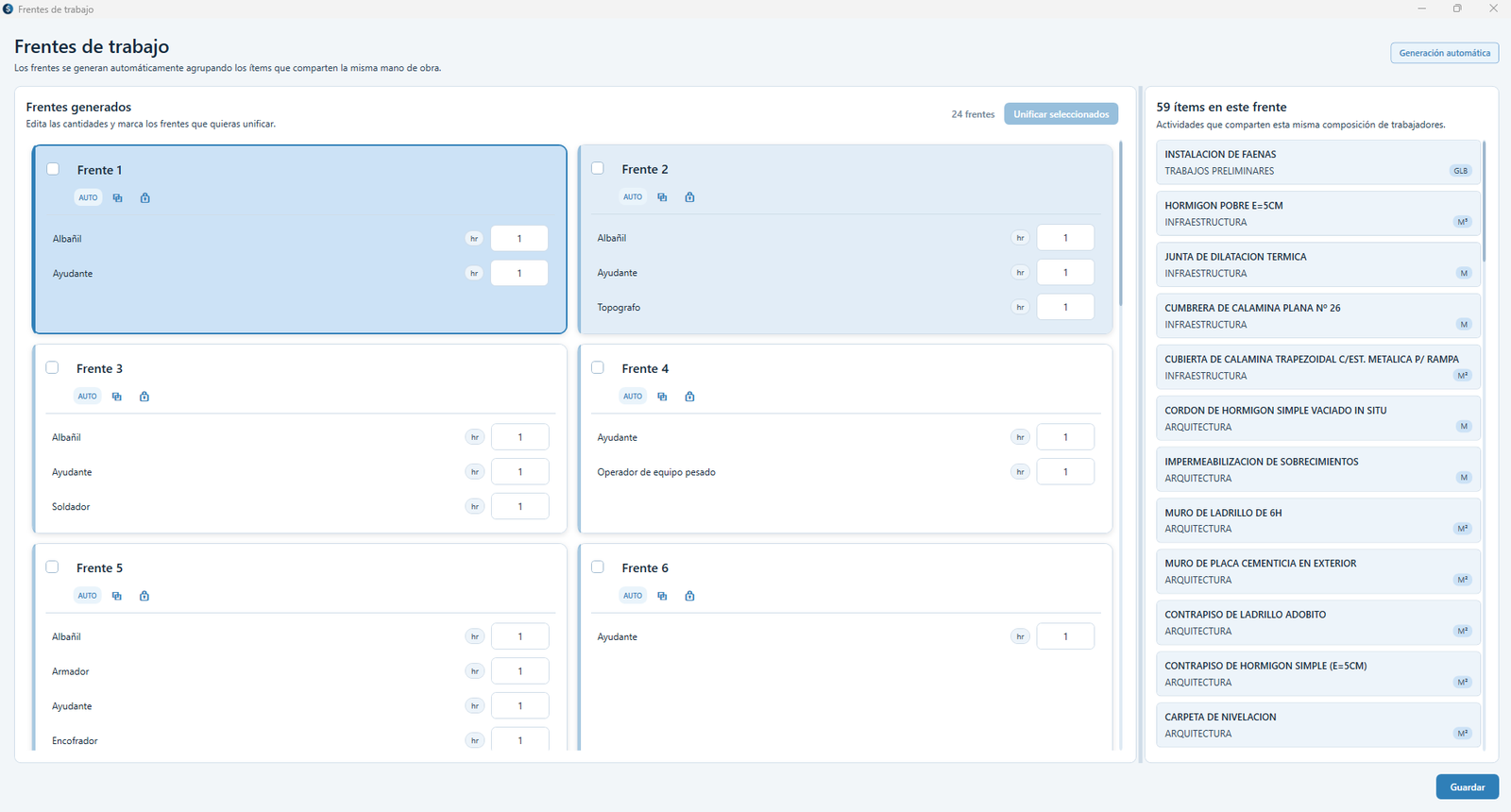Focus the Soldador quantity field in Frente 3
The height and width of the screenshot is (812, 1511).
click(x=520, y=506)
